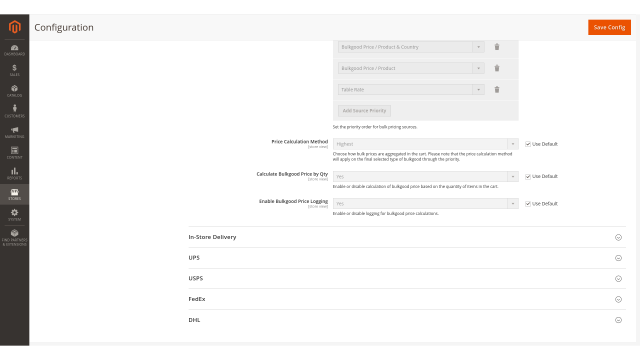640x360 pixels.
Task: Click the Configuration page title
Action: tap(64, 27)
